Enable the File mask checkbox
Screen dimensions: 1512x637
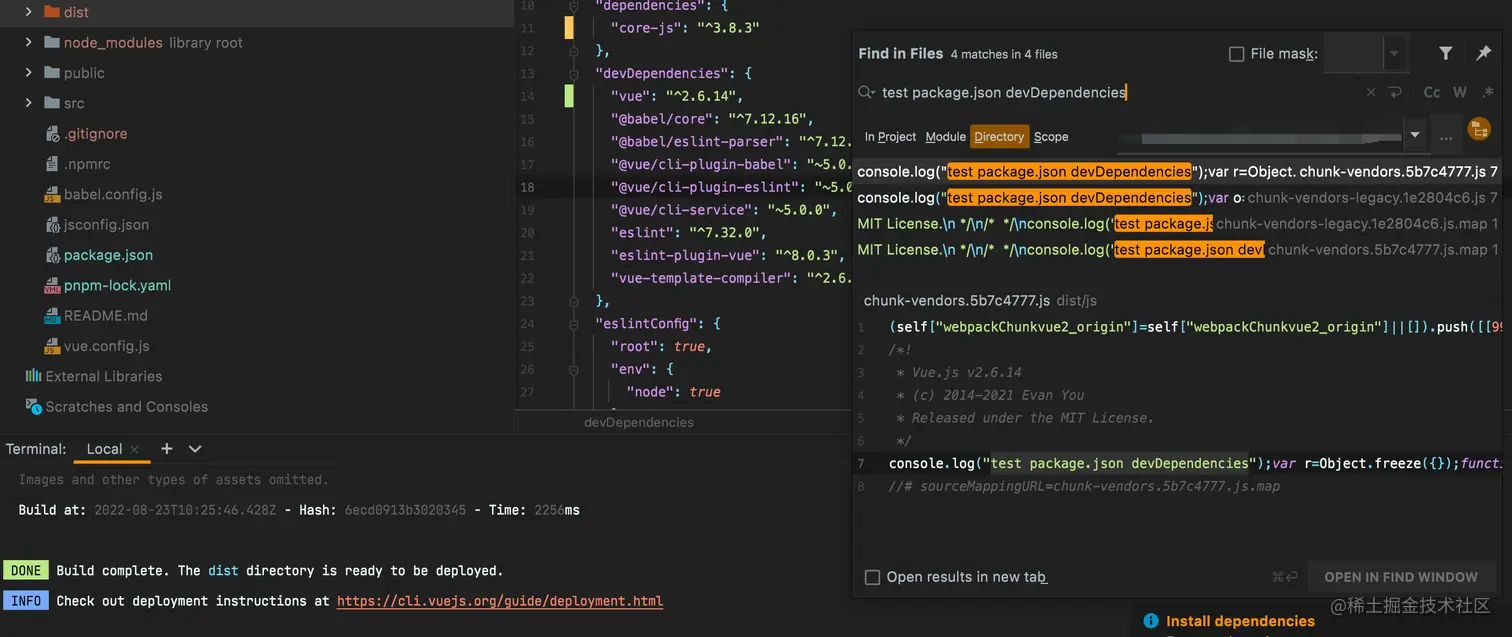1237,54
